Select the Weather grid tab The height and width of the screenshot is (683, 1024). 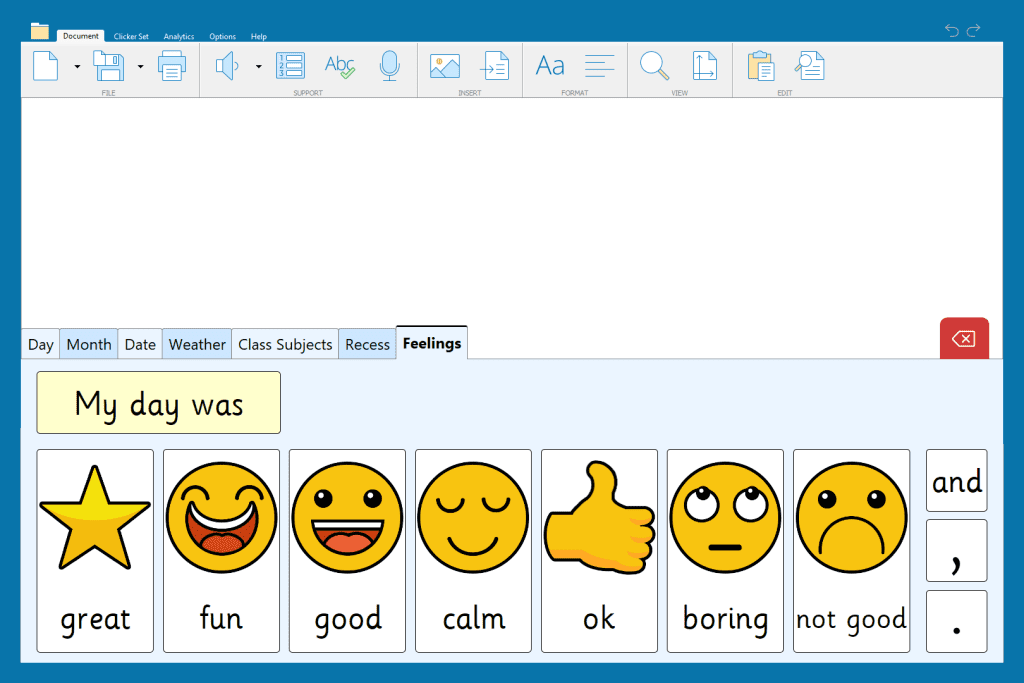[x=197, y=344]
